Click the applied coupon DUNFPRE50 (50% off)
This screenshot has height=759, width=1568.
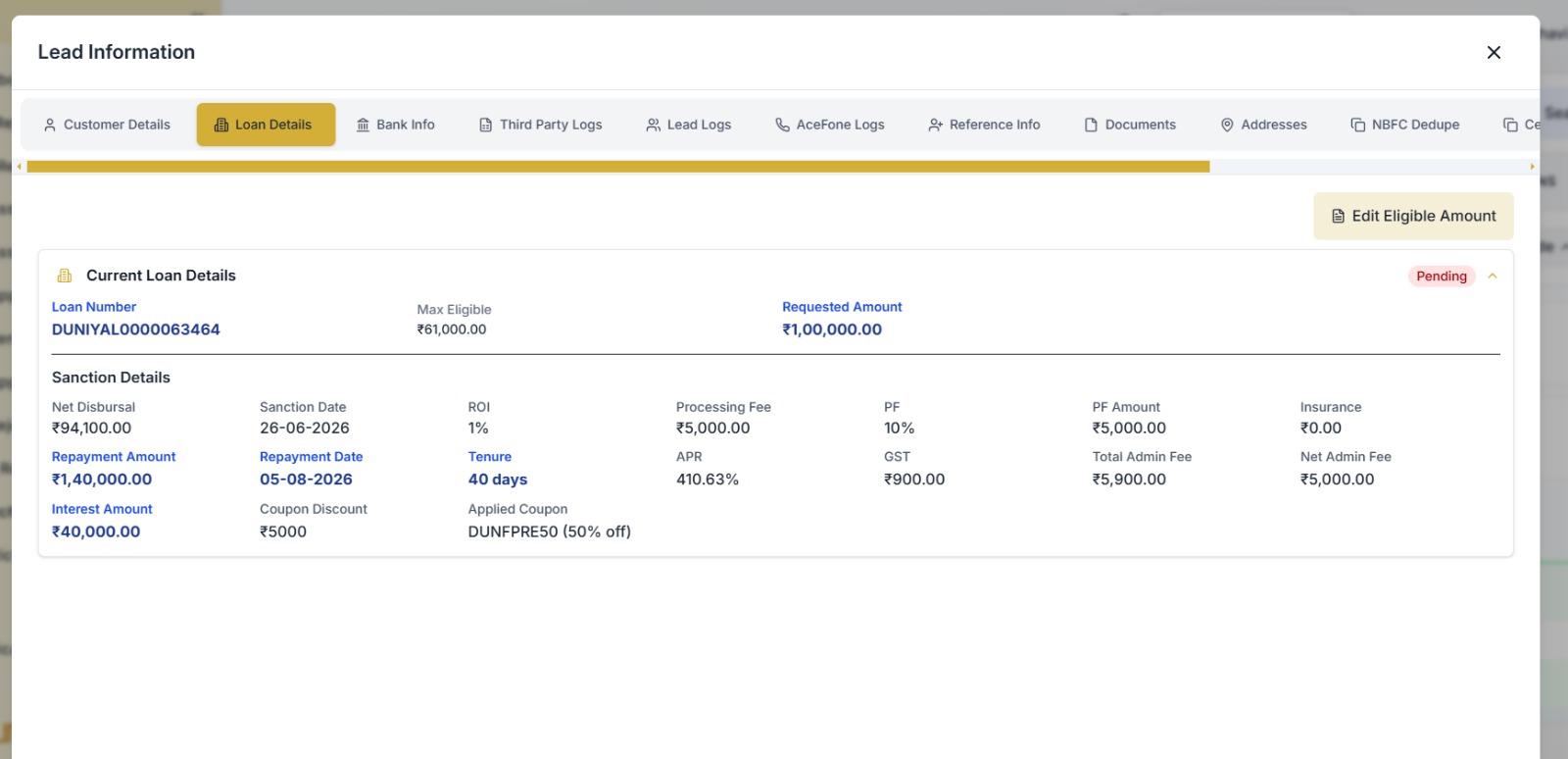pos(550,531)
